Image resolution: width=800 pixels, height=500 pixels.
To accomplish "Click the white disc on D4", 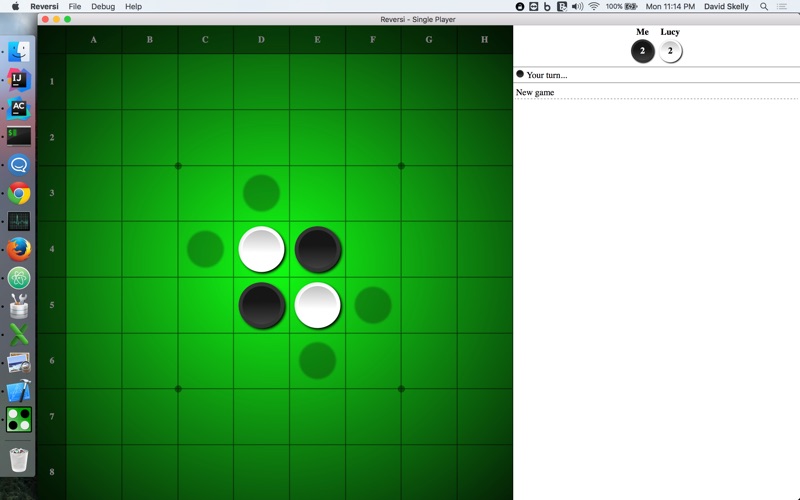I will coord(261,249).
